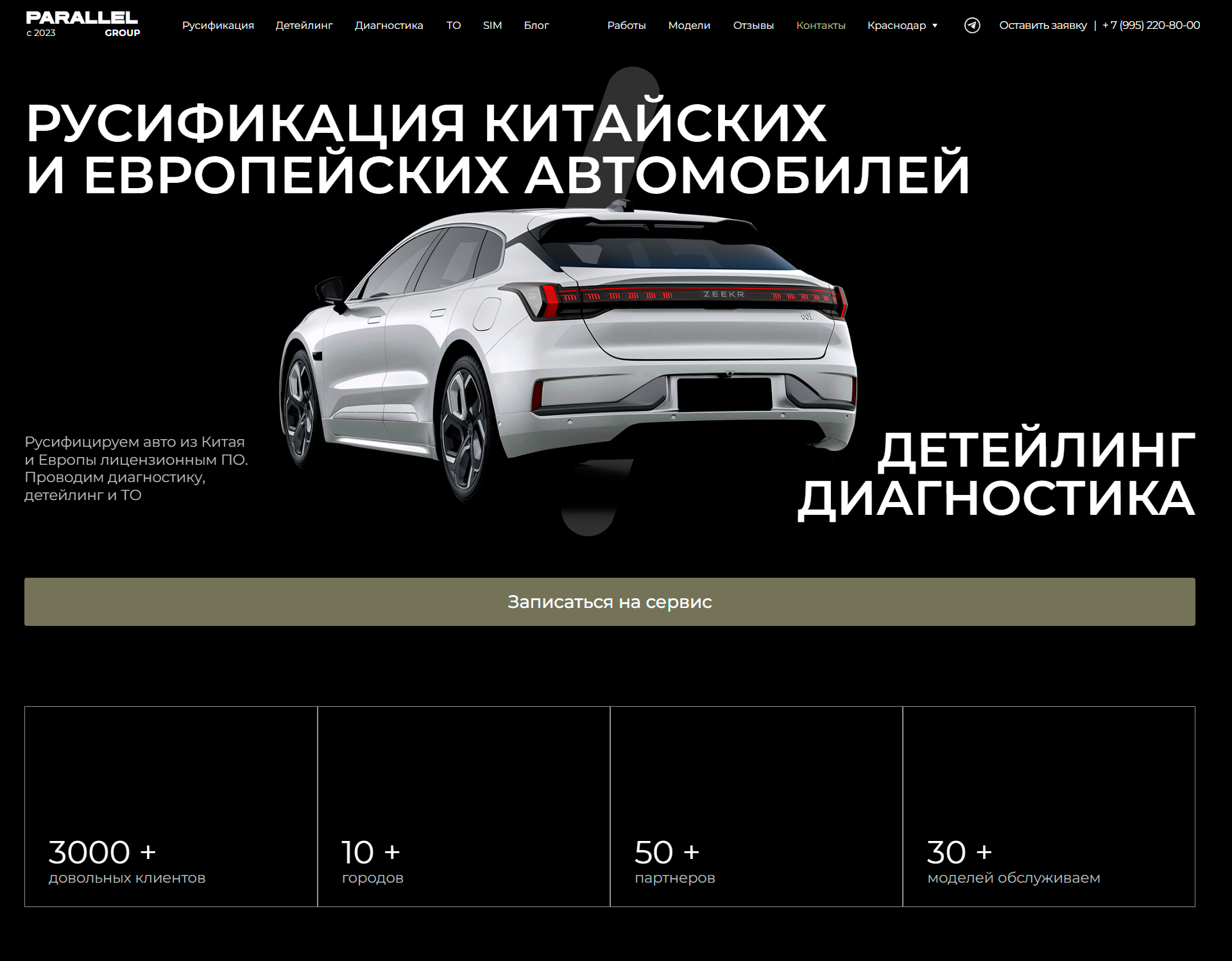This screenshot has width=1232, height=961.
Task: Open the Контакты link
Action: (x=821, y=25)
